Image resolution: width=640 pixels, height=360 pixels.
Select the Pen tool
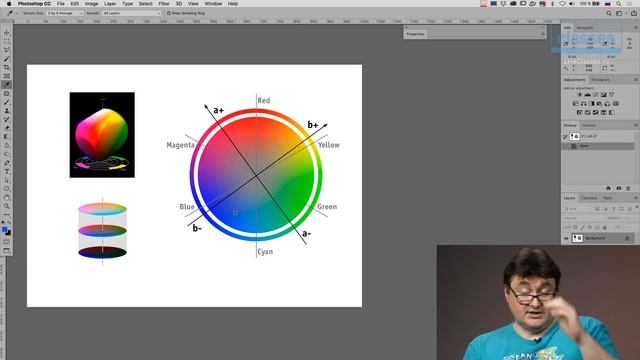tap(7, 163)
